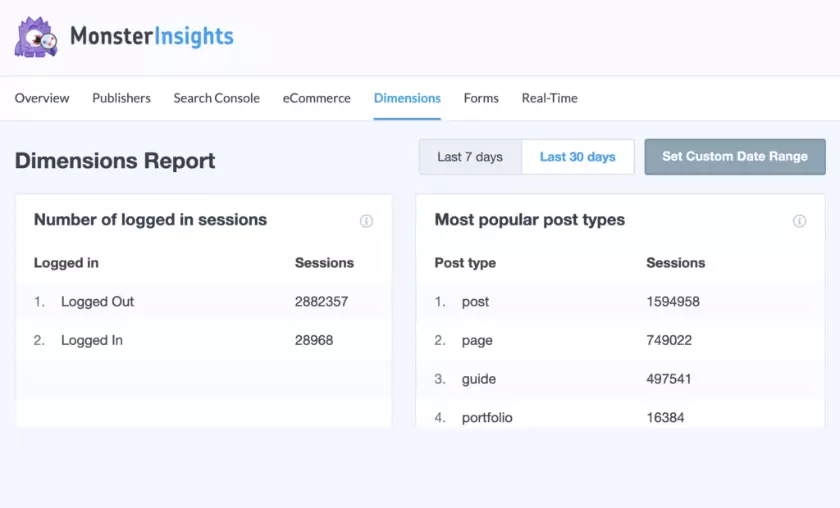Click Sessions header in post types table

point(676,263)
